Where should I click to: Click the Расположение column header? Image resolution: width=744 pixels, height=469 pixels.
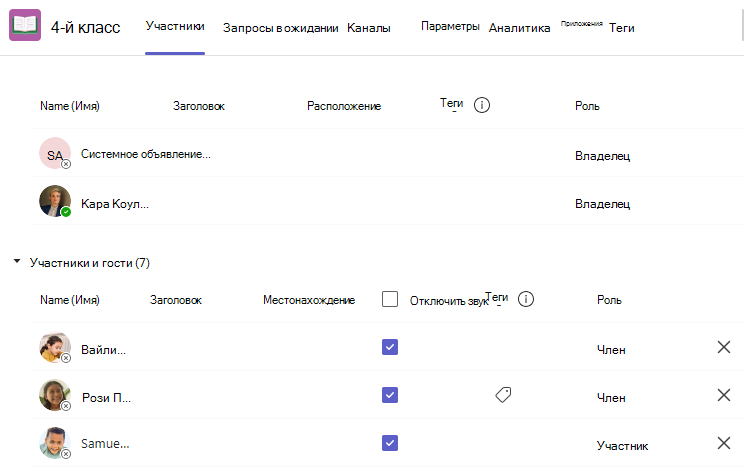pos(344,106)
